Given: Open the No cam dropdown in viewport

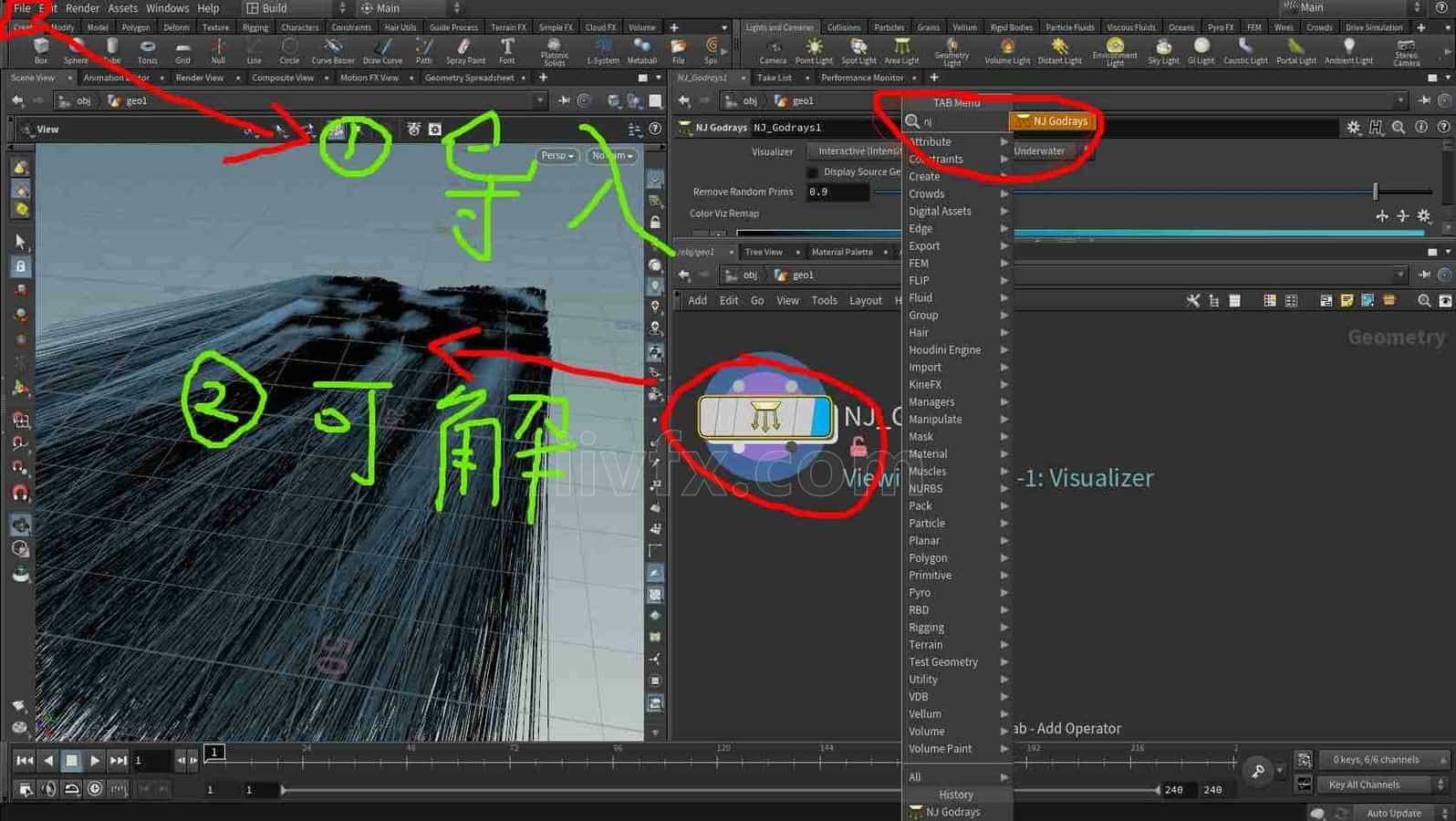Looking at the screenshot, I should (x=611, y=156).
